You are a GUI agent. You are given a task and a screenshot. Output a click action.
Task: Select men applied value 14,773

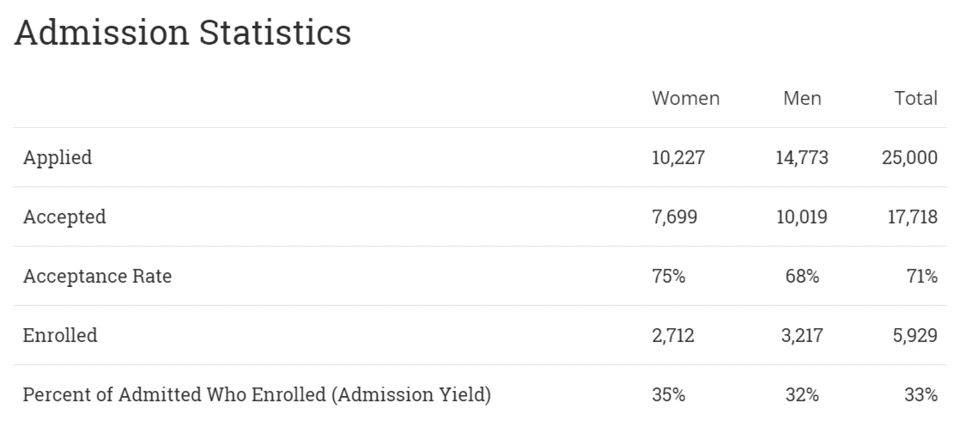[802, 158]
